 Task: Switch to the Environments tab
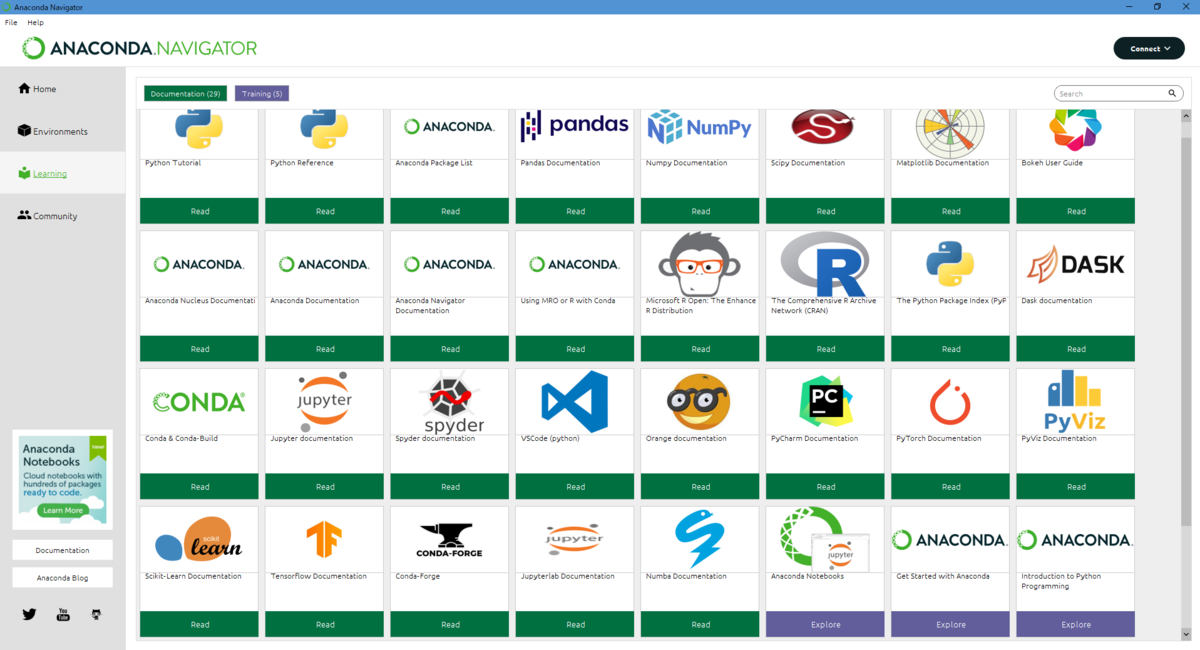tap(63, 131)
